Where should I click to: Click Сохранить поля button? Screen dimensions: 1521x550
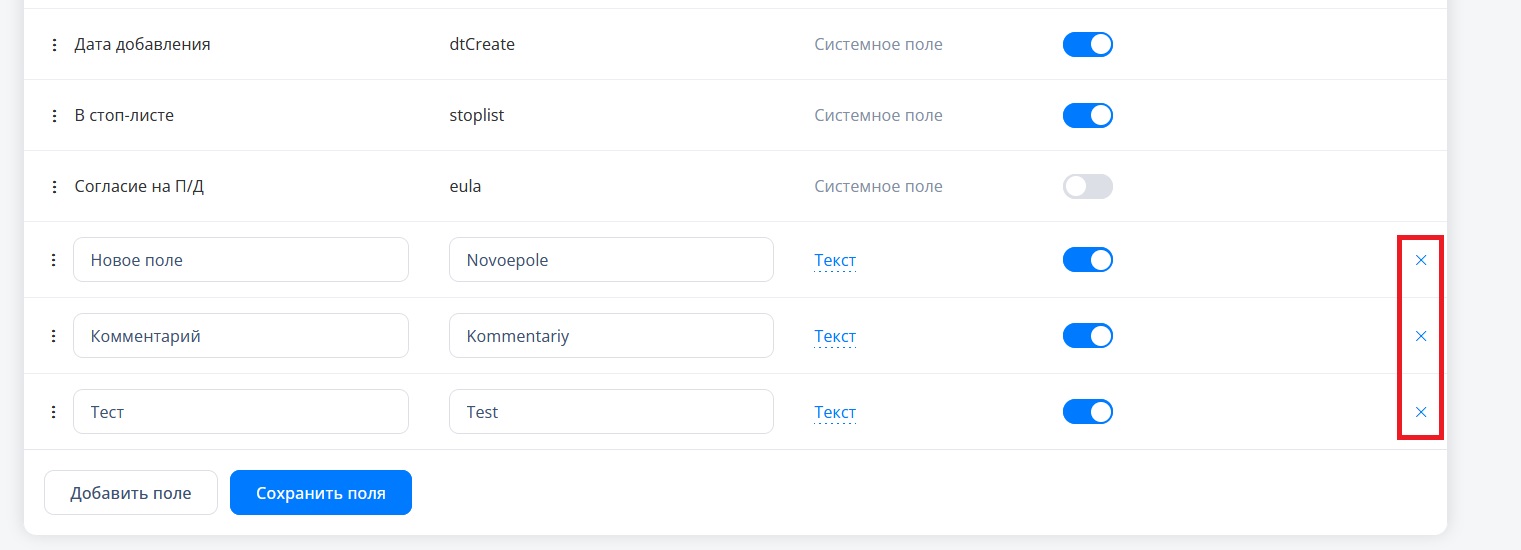(321, 493)
